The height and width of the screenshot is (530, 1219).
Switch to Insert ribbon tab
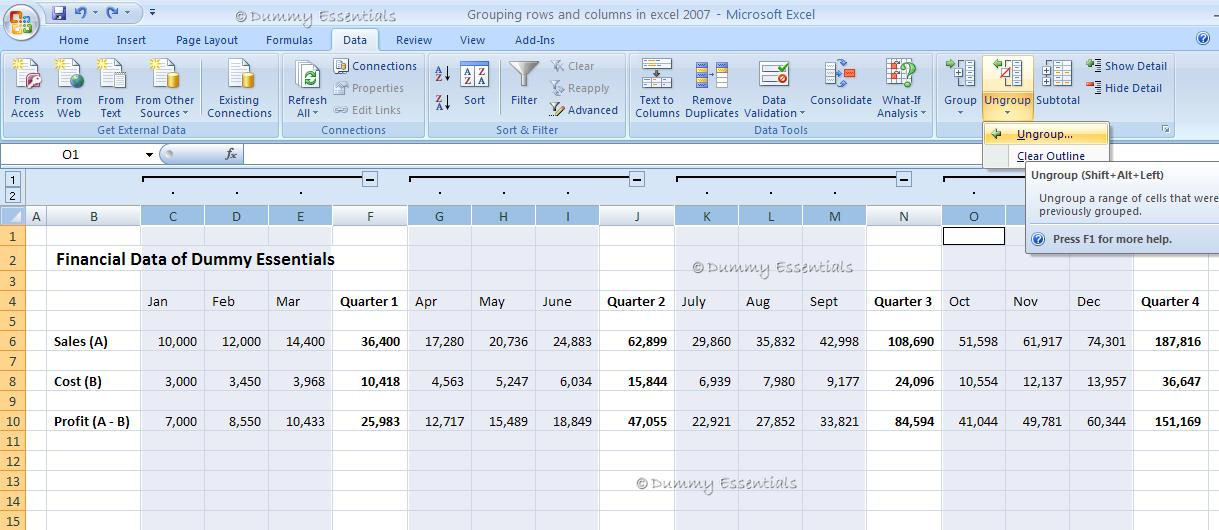(131, 40)
